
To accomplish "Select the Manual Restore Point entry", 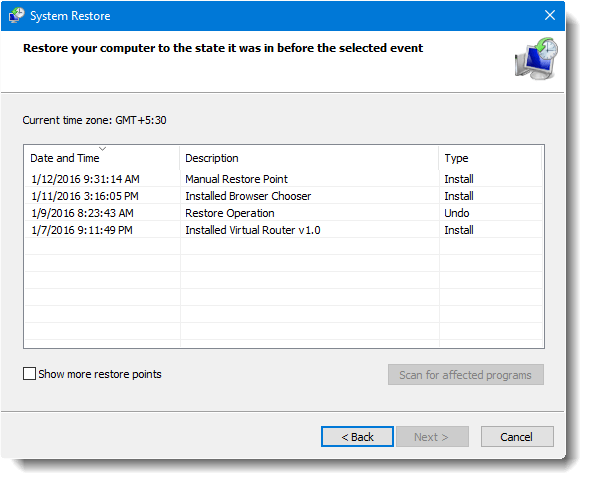I will (x=283, y=179).
